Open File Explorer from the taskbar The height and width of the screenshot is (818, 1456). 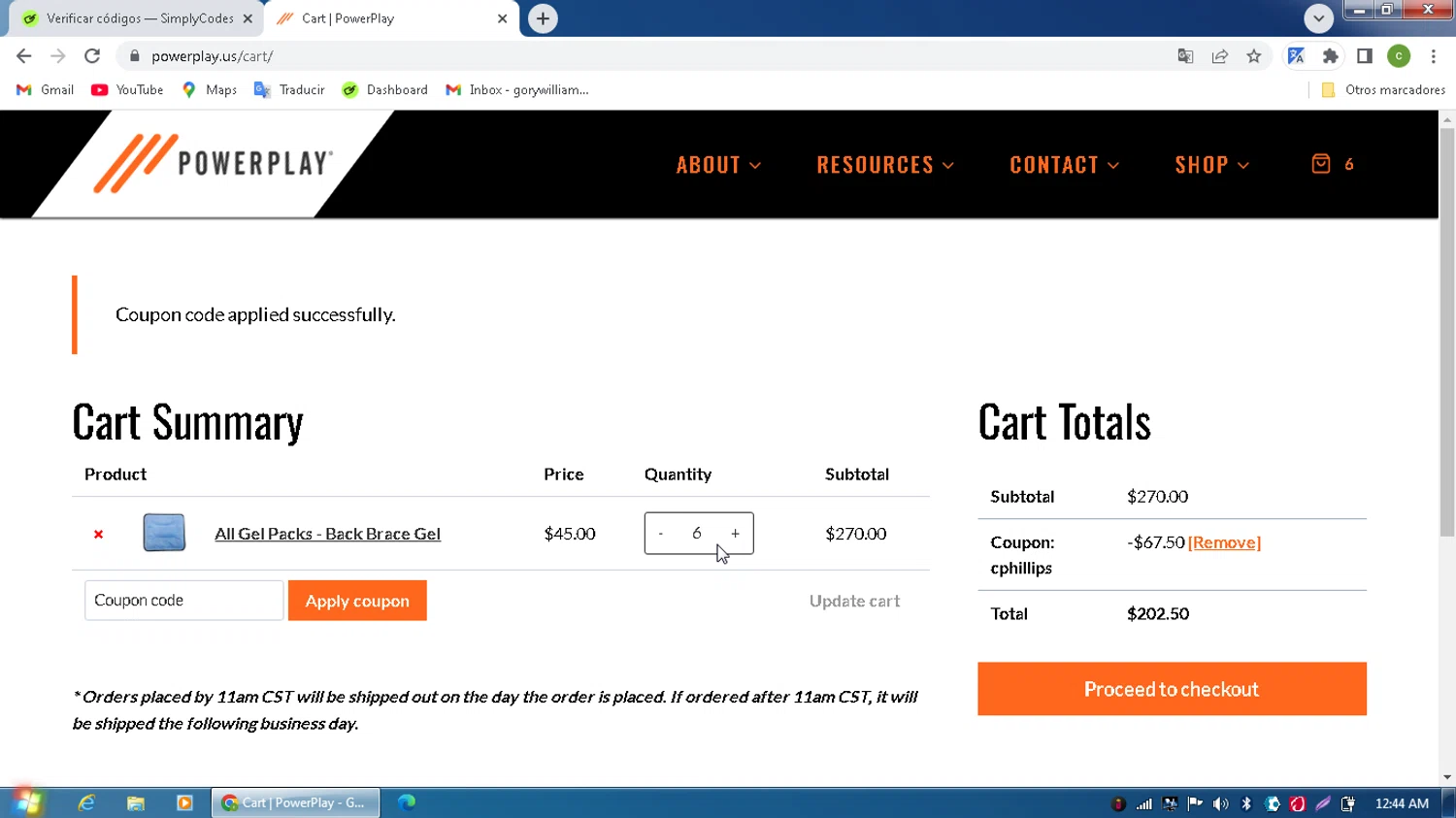click(136, 802)
